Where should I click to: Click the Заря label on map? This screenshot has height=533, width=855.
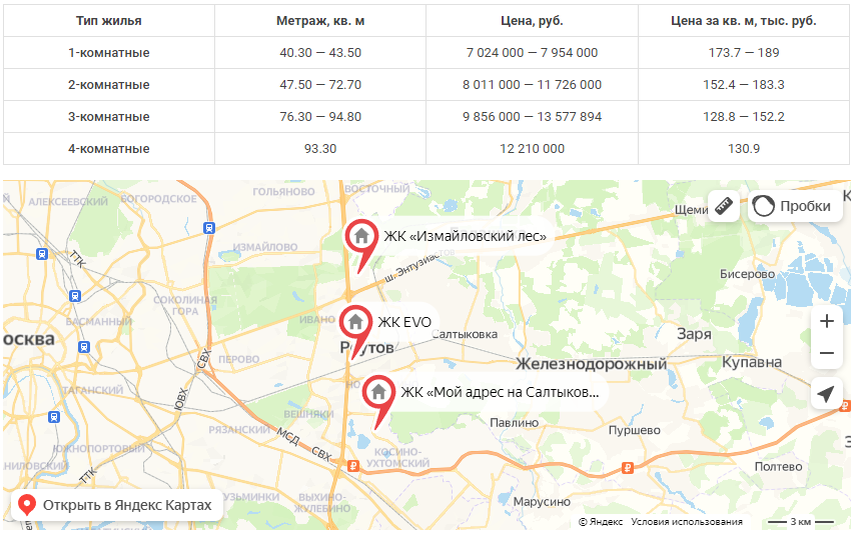point(694,333)
